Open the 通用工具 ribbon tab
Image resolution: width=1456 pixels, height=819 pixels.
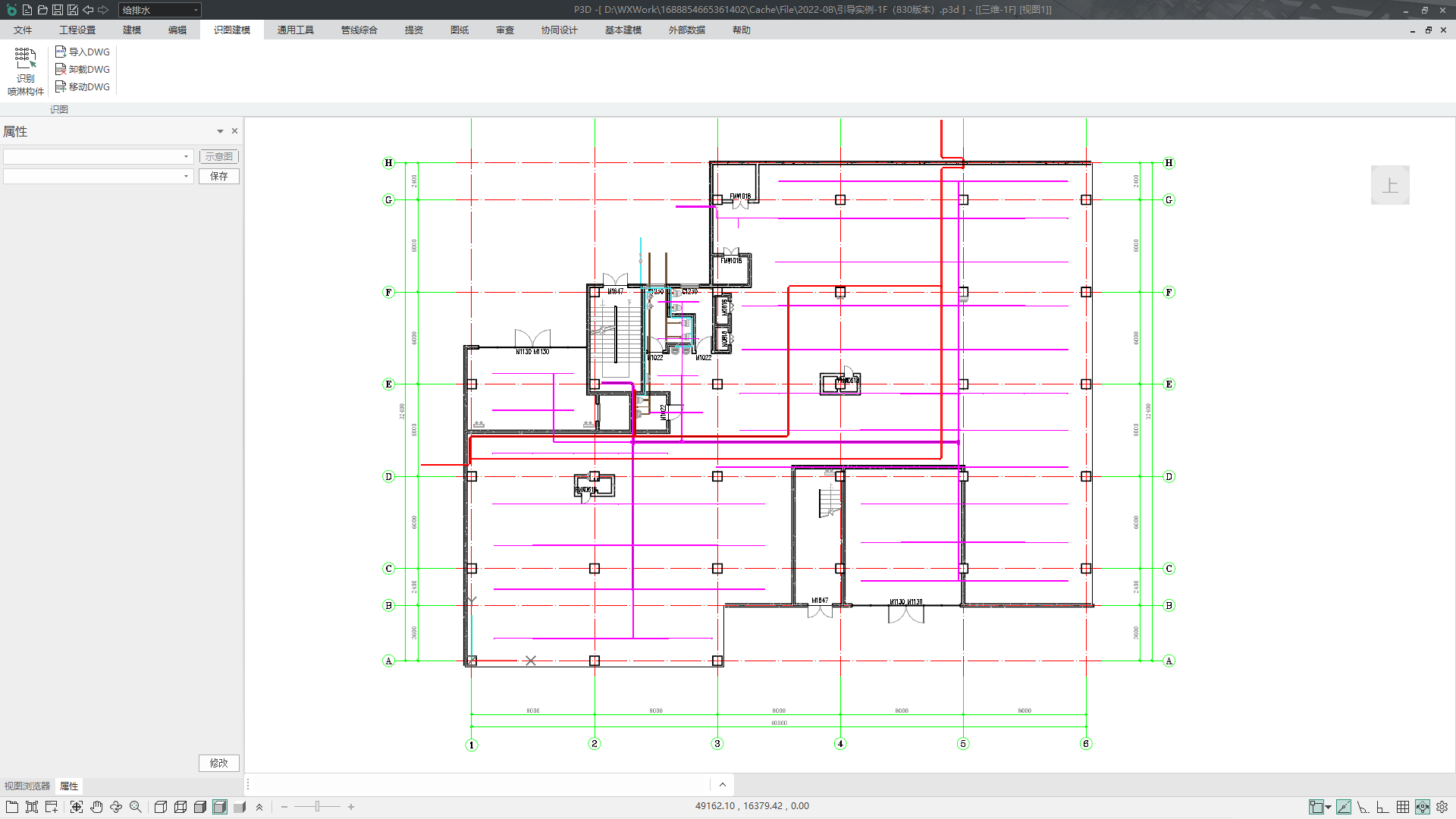pyautogui.click(x=295, y=30)
